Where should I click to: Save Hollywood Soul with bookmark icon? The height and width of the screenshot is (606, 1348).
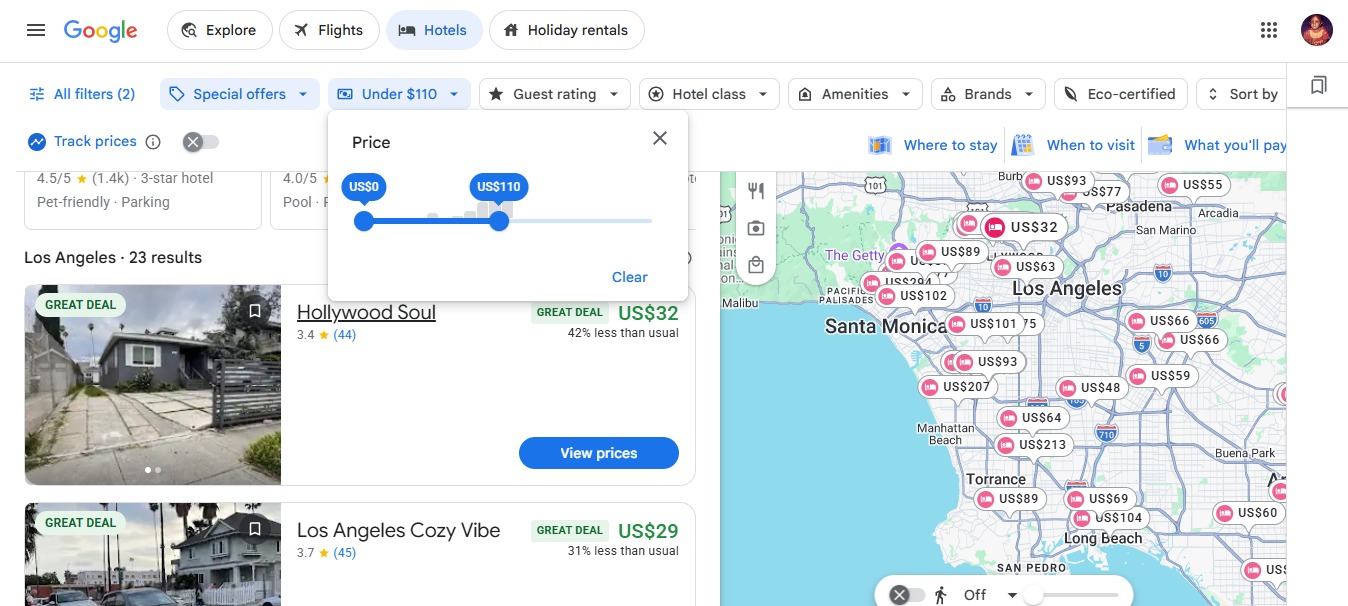click(x=255, y=311)
